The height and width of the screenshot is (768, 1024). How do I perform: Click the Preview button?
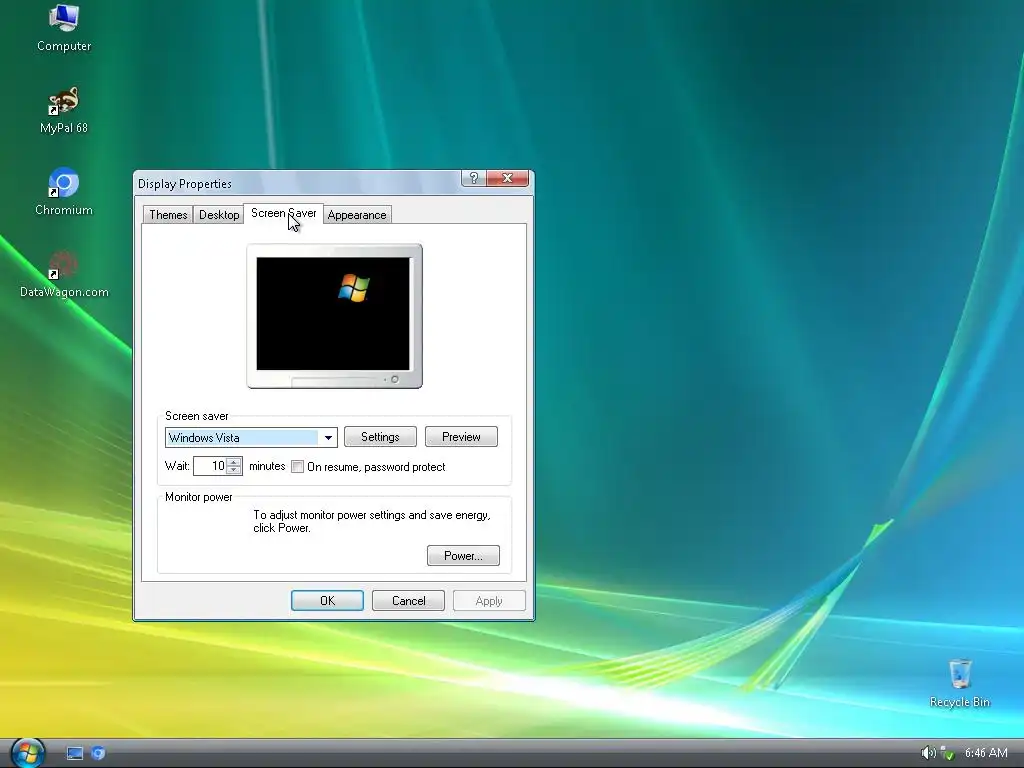pyautogui.click(x=461, y=437)
